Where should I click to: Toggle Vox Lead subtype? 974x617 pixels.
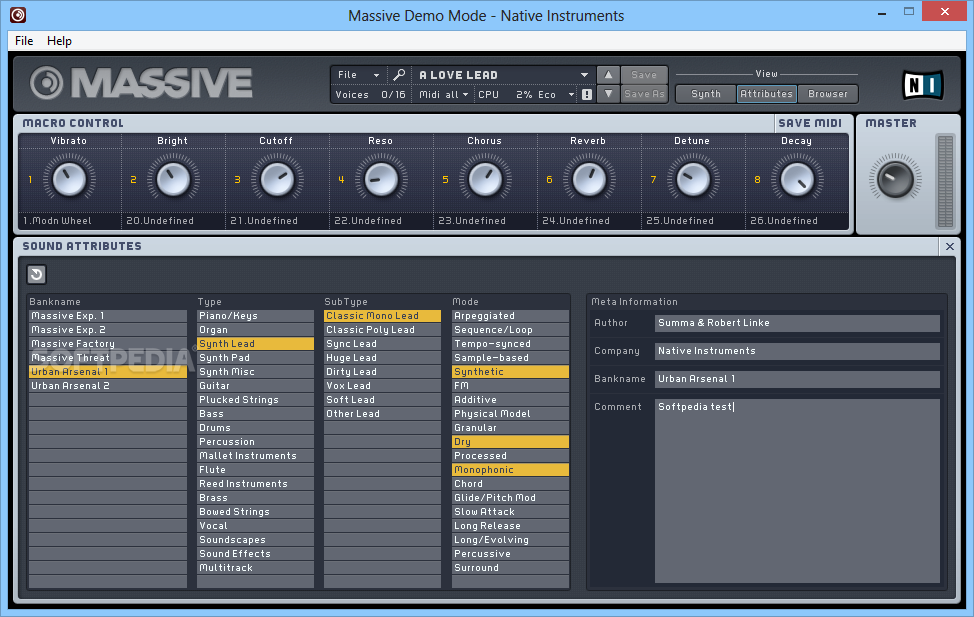coord(383,386)
